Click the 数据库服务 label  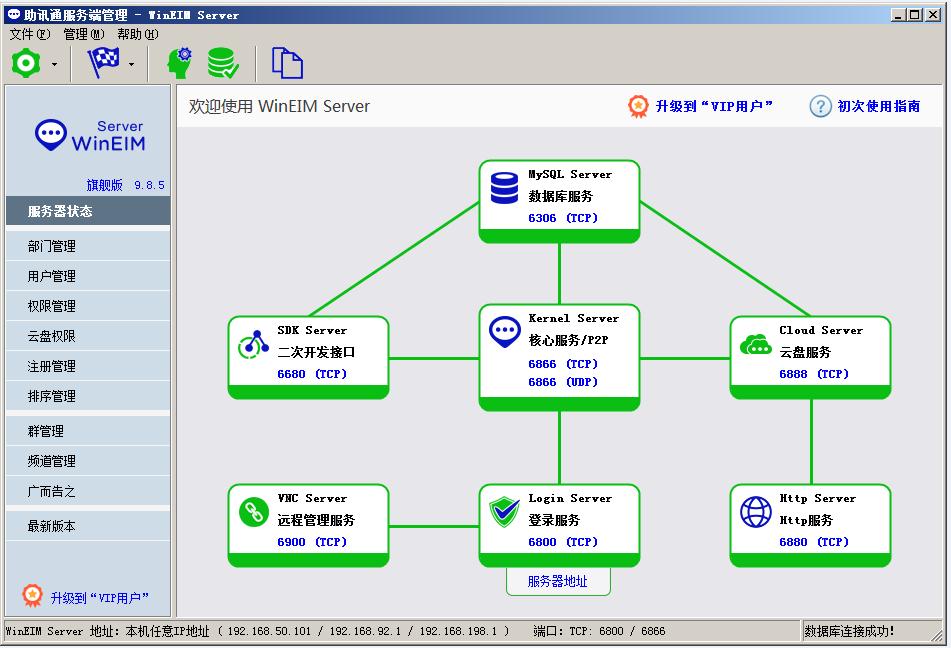coord(560,197)
